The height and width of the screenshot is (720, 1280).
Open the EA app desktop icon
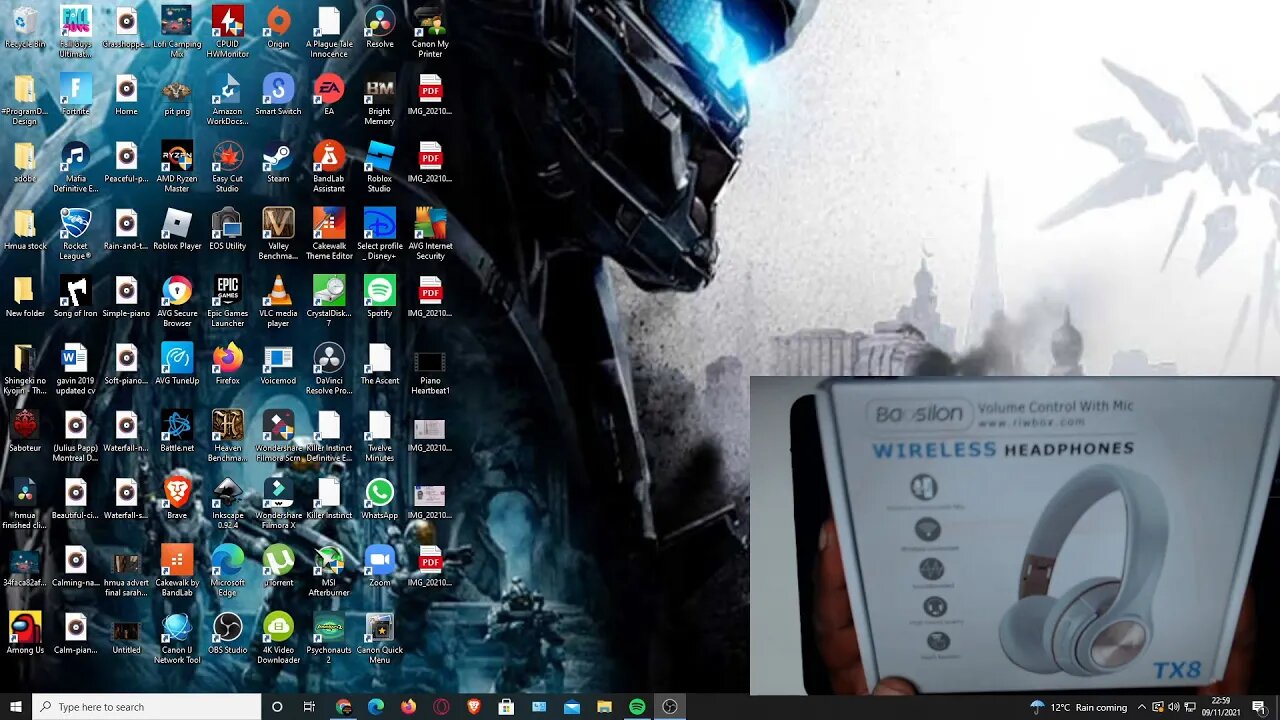(x=329, y=95)
